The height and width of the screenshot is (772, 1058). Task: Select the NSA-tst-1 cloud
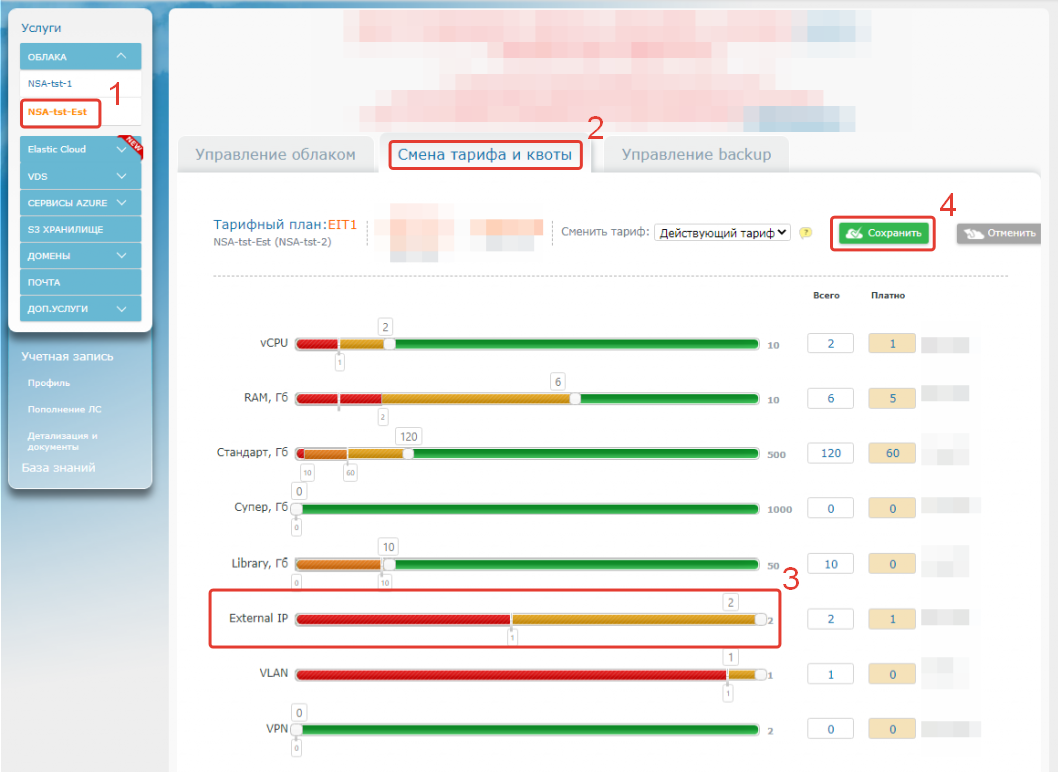[x=50, y=84]
